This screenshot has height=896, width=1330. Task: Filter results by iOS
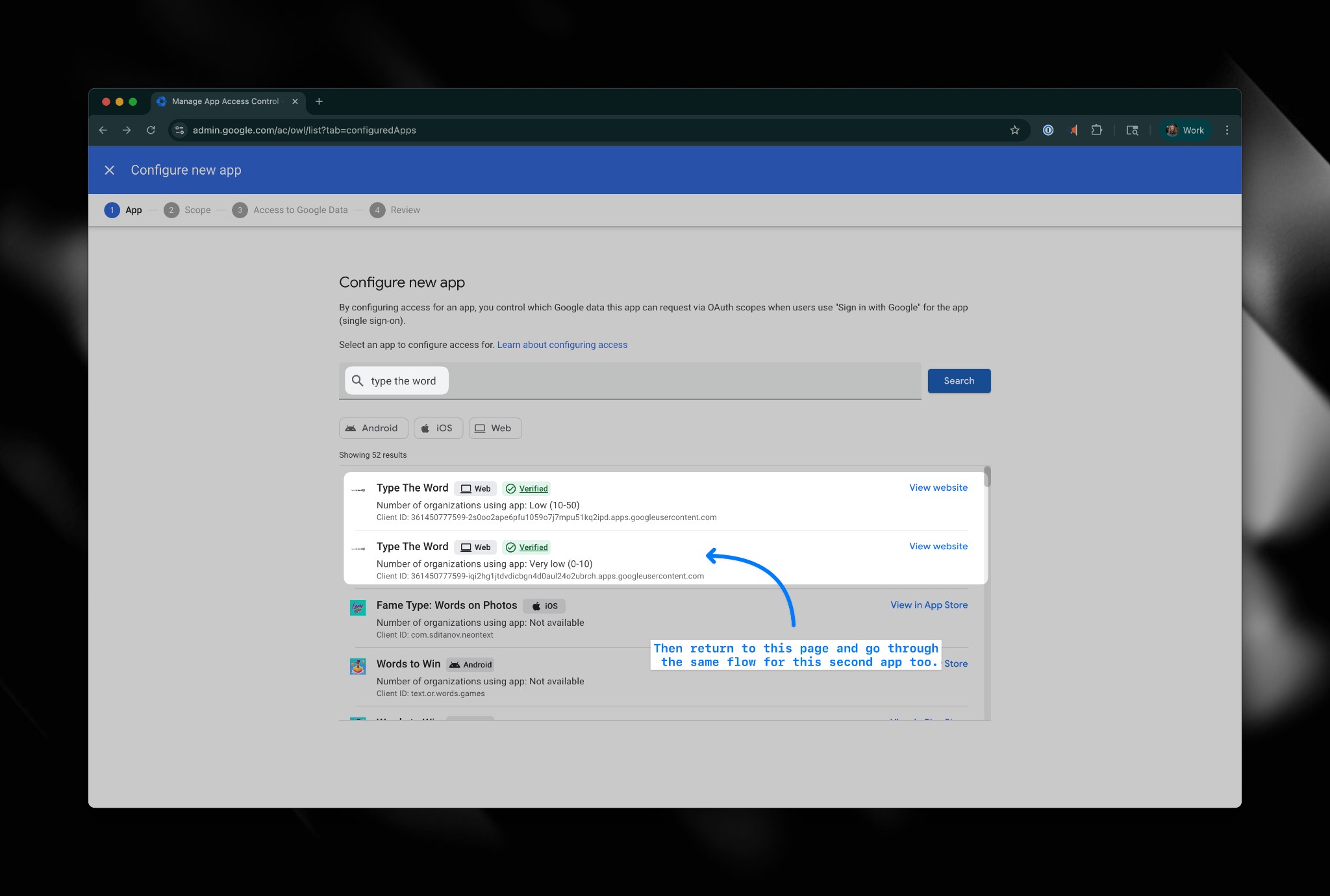438,428
